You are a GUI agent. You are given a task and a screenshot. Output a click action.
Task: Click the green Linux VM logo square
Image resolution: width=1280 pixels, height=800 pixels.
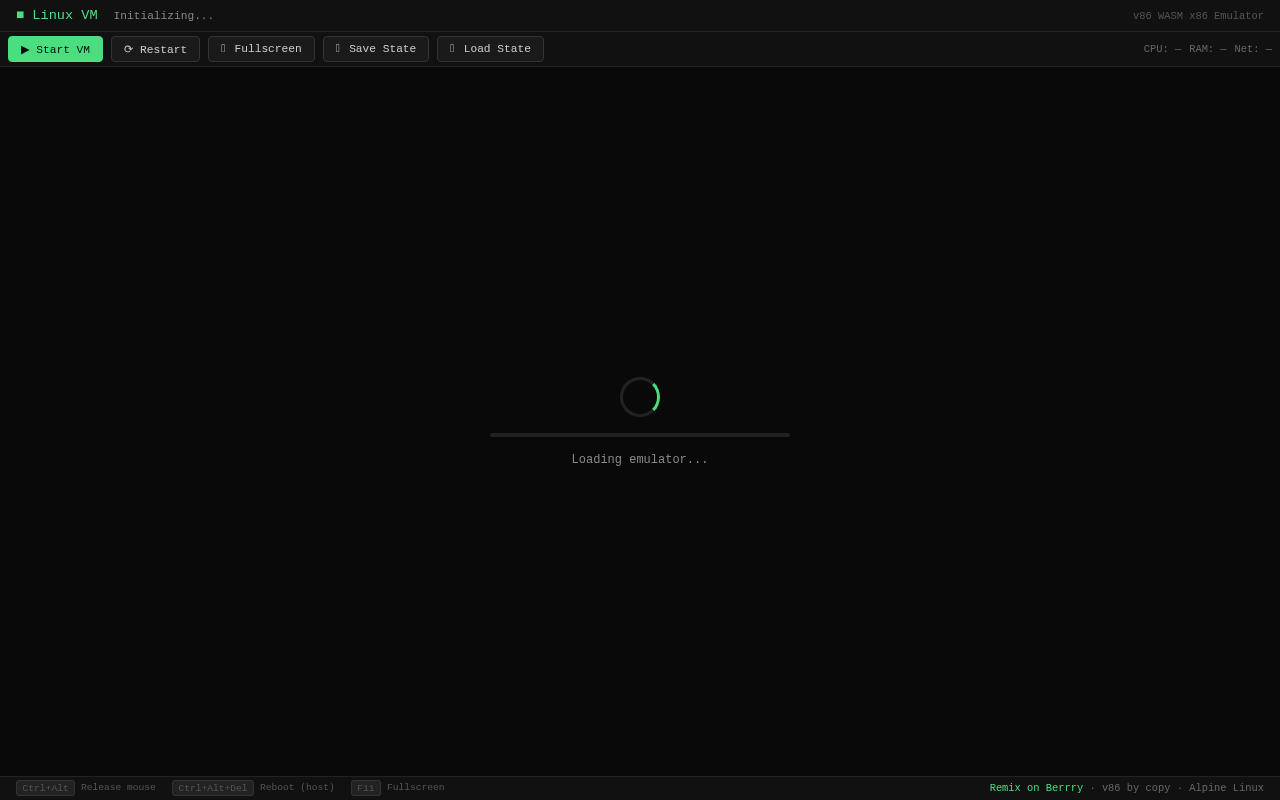(x=20, y=15)
